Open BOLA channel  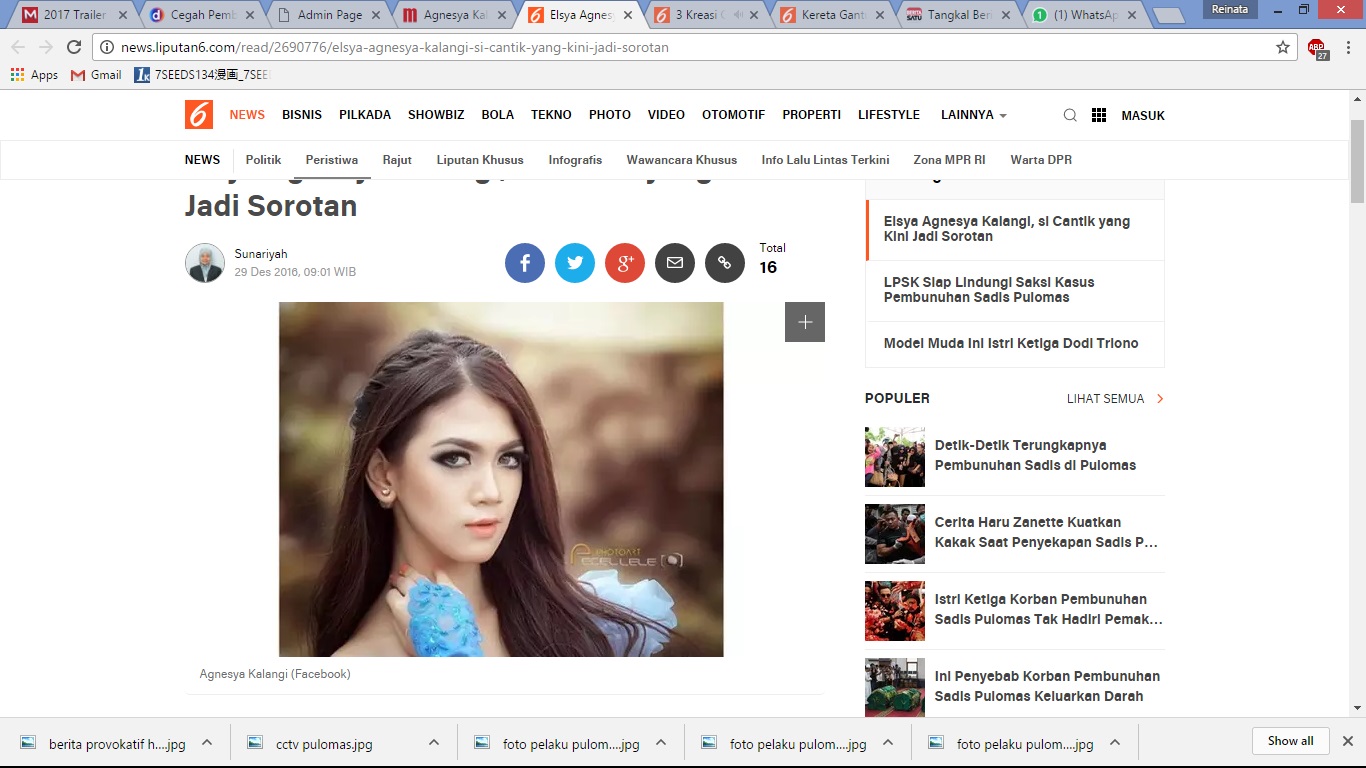click(498, 115)
